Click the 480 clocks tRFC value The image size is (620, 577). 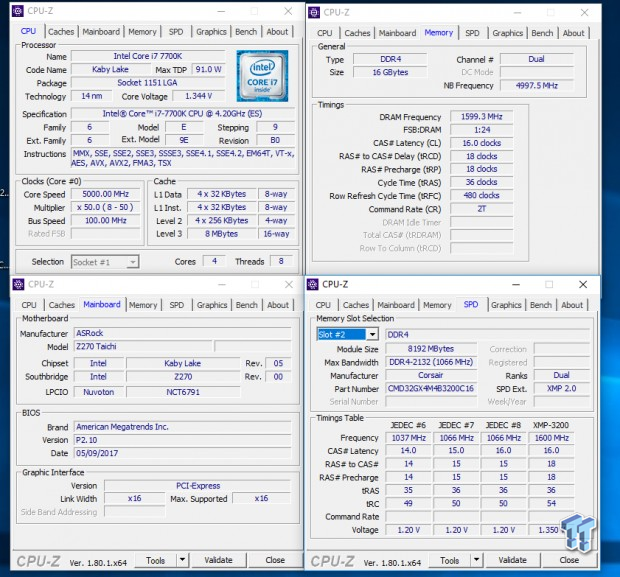click(482, 195)
